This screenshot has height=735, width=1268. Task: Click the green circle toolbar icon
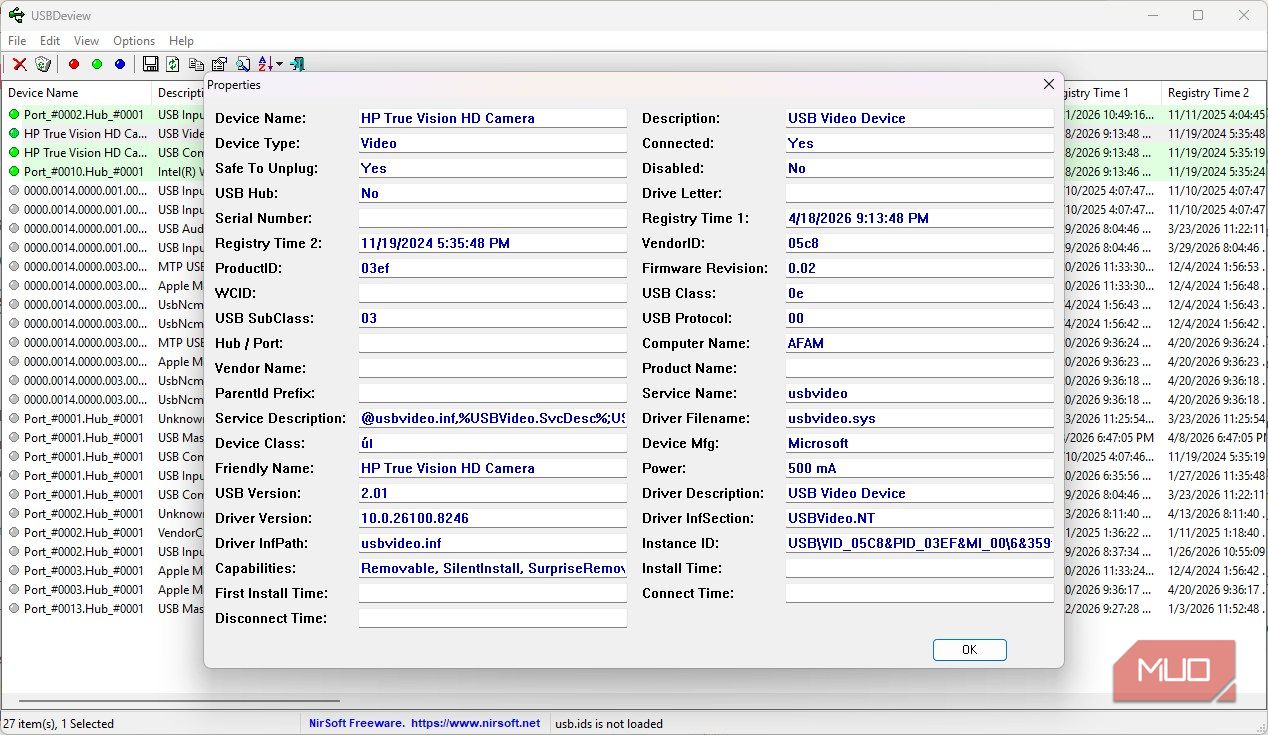[97, 64]
